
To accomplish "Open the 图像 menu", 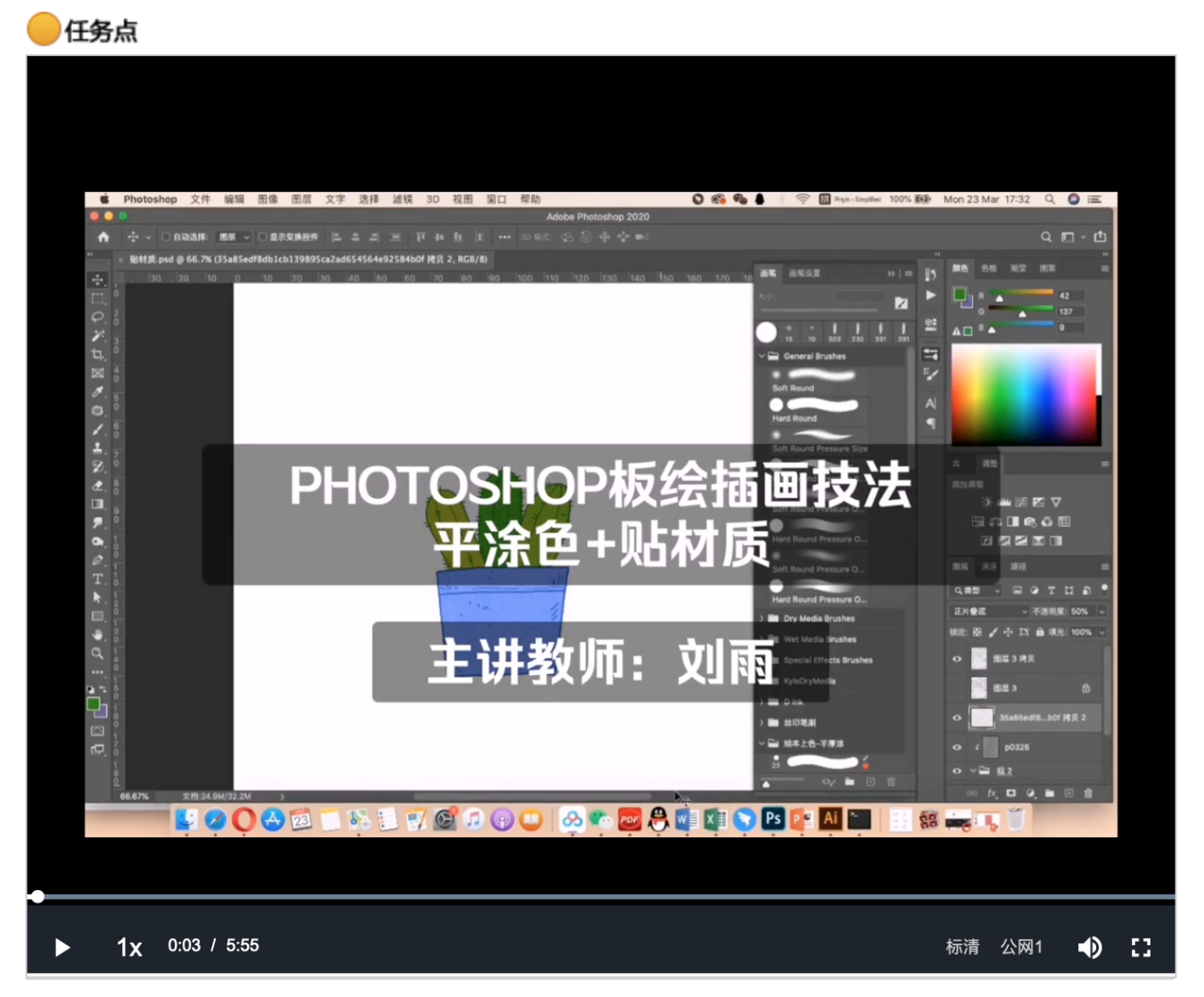I will pos(268,200).
